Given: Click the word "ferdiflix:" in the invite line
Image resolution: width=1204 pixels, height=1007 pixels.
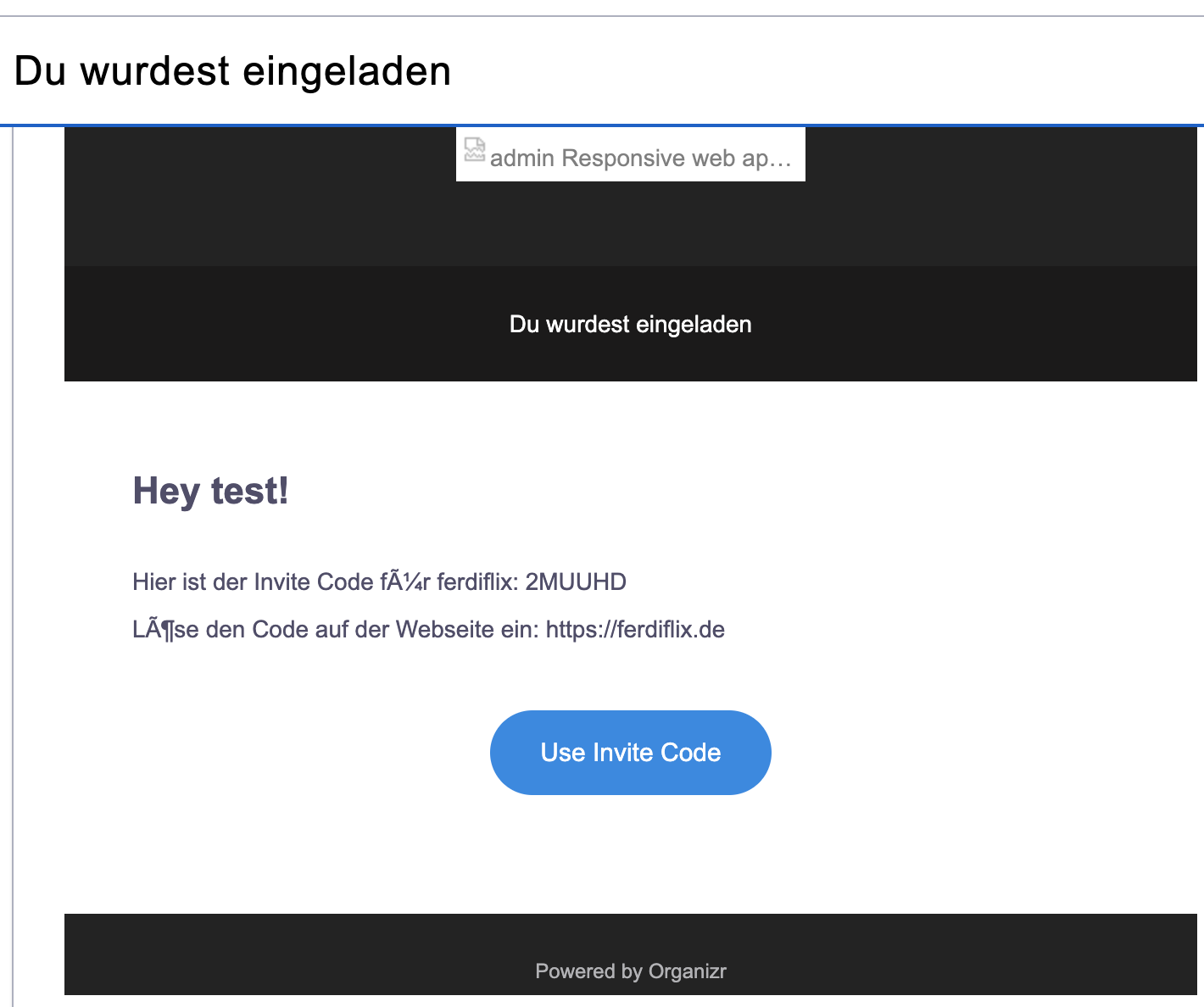Looking at the screenshot, I should 477,582.
